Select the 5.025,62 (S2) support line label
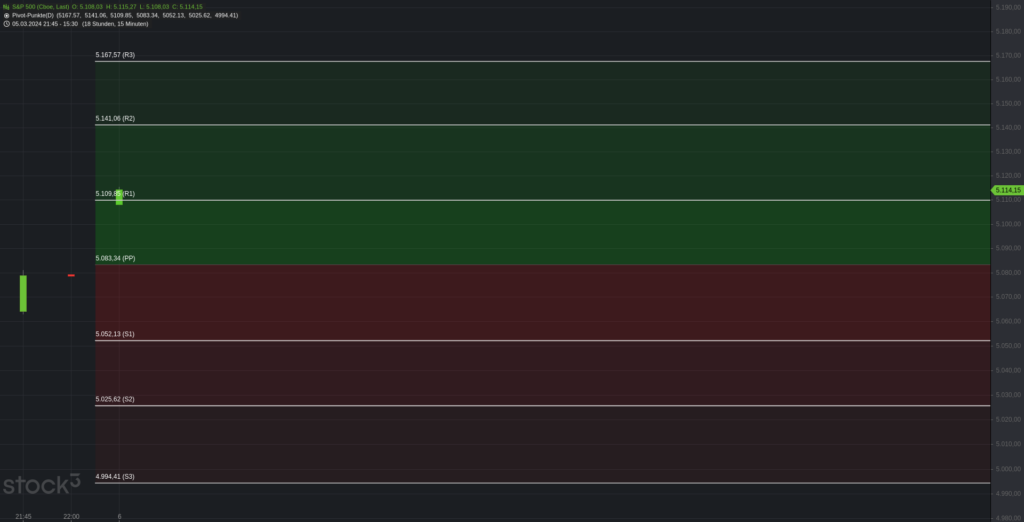This screenshot has height=522, width=1024. 115,399
